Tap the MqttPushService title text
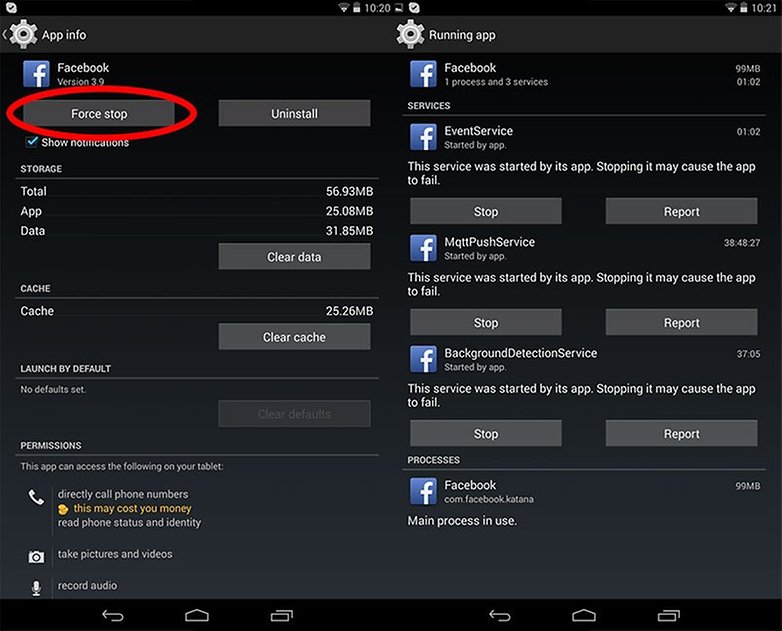The height and width of the screenshot is (631, 782). pyautogui.click(x=489, y=242)
